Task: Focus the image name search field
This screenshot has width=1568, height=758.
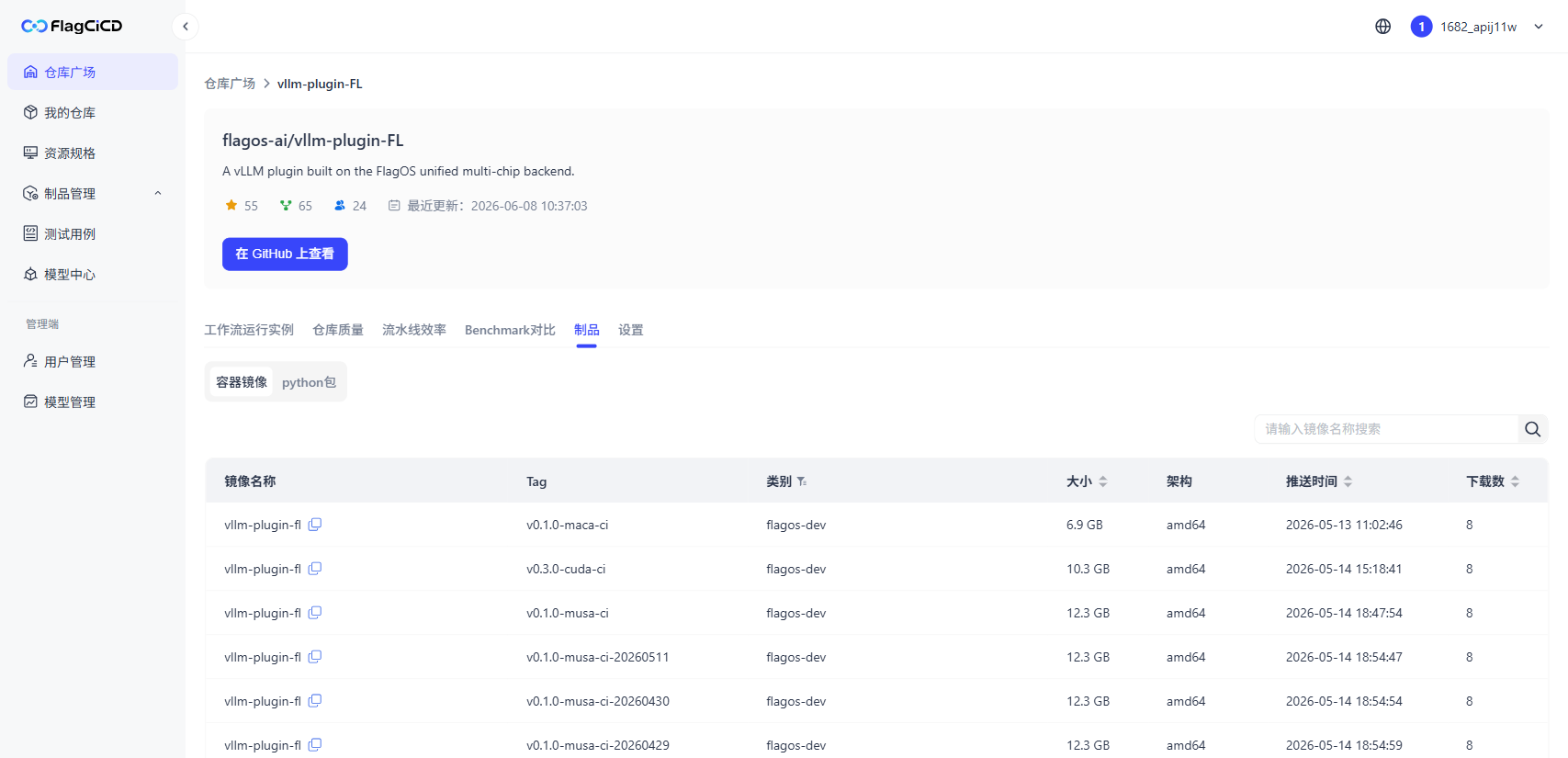Action: (1385, 429)
